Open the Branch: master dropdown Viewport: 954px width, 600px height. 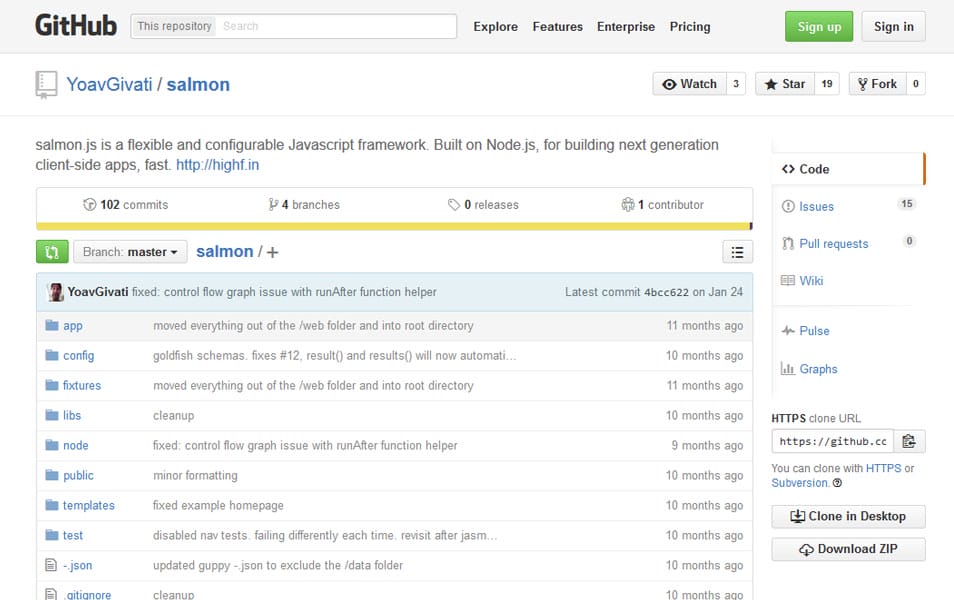coord(130,251)
